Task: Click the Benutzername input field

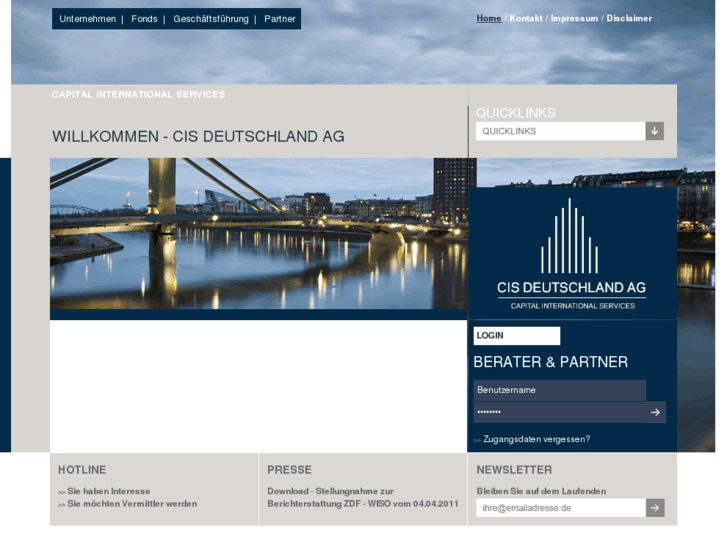Action: 560,390
